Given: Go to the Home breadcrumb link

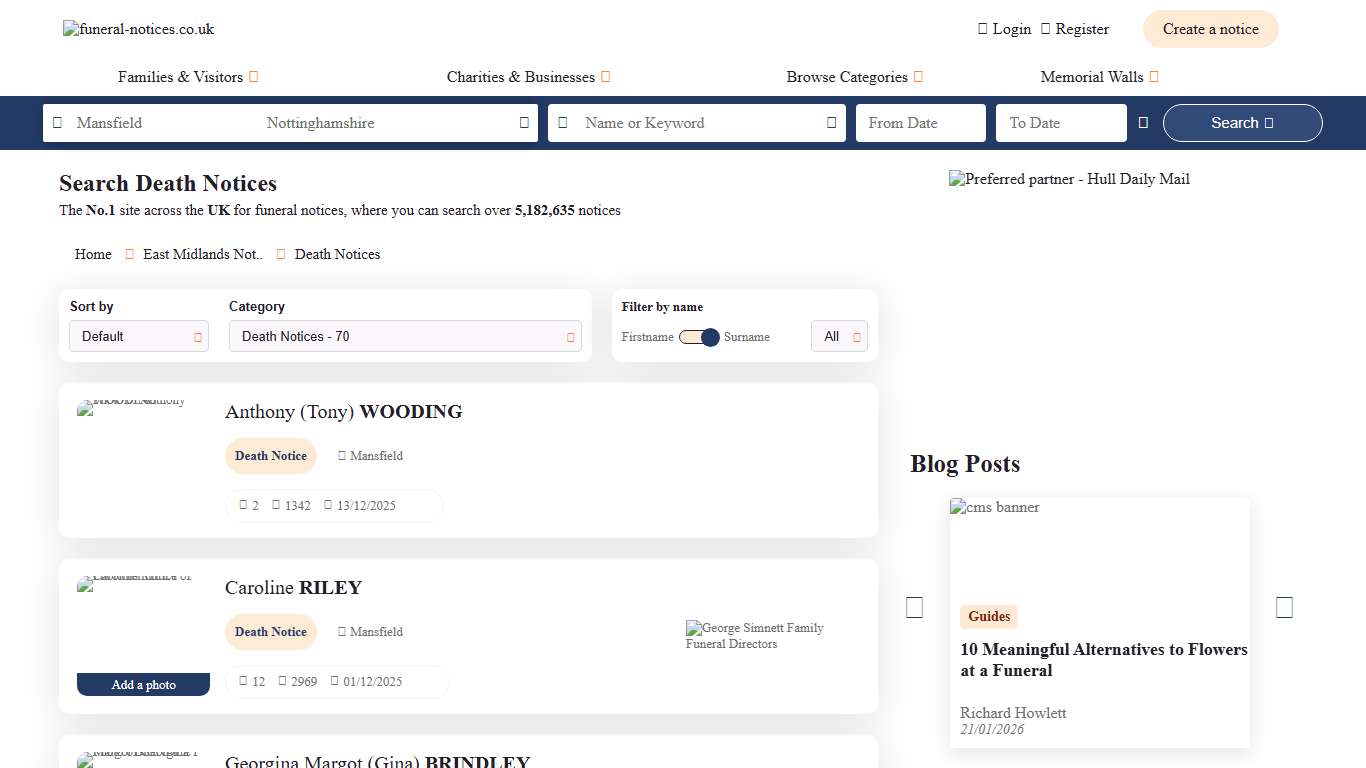Looking at the screenshot, I should (x=93, y=254).
